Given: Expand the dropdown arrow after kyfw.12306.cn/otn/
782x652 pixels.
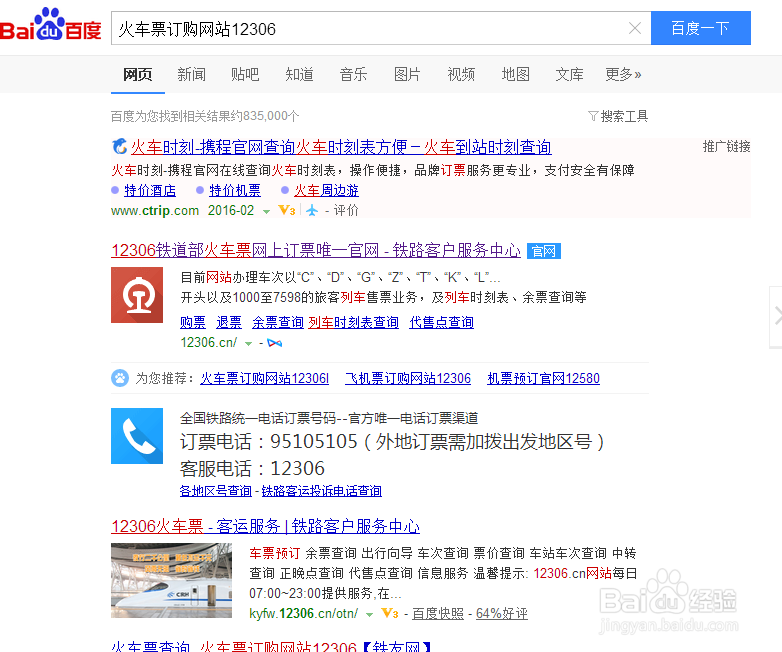Looking at the screenshot, I should pyautogui.click(x=370, y=615).
